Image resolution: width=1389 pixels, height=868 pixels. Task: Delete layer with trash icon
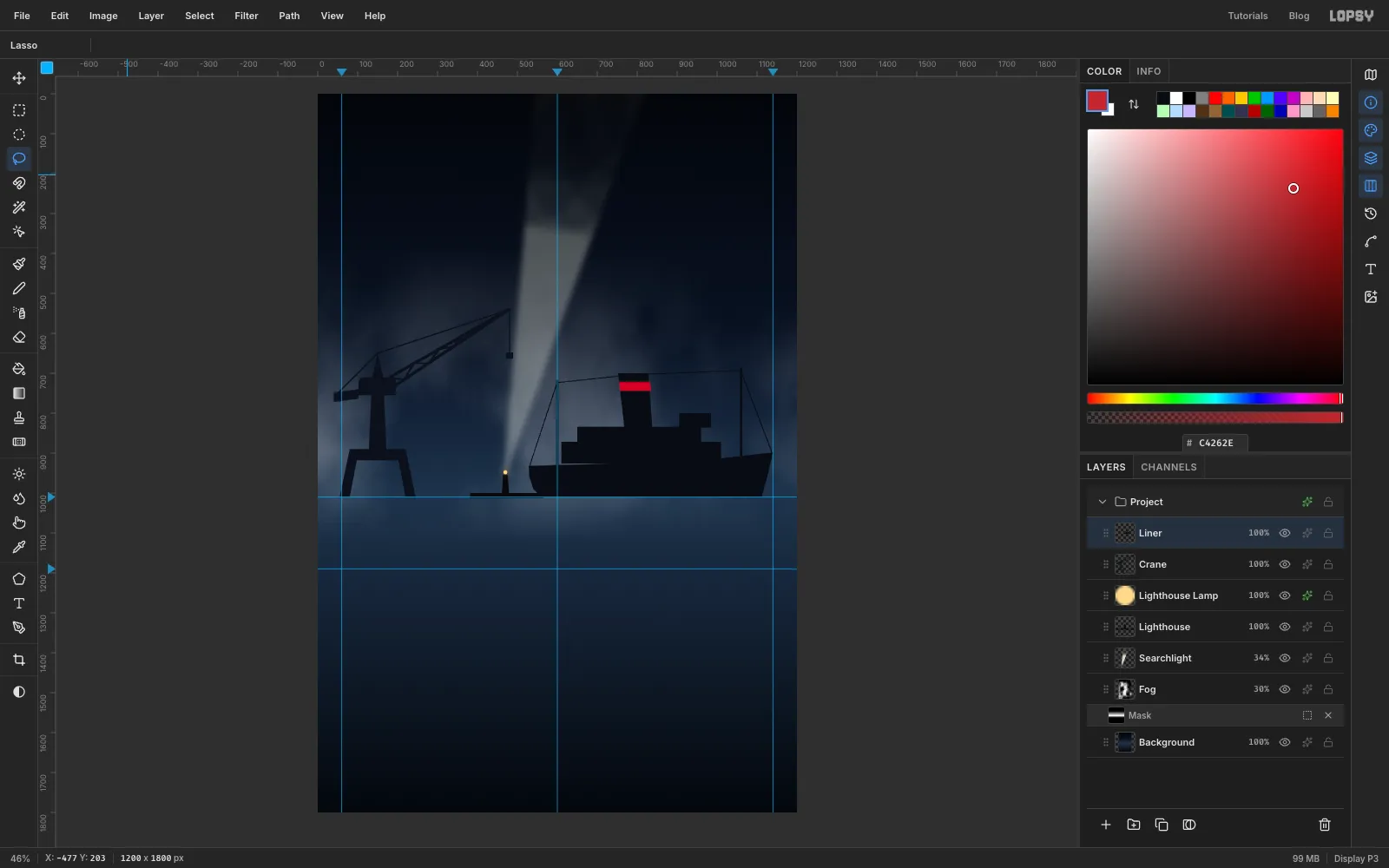(x=1325, y=825)
